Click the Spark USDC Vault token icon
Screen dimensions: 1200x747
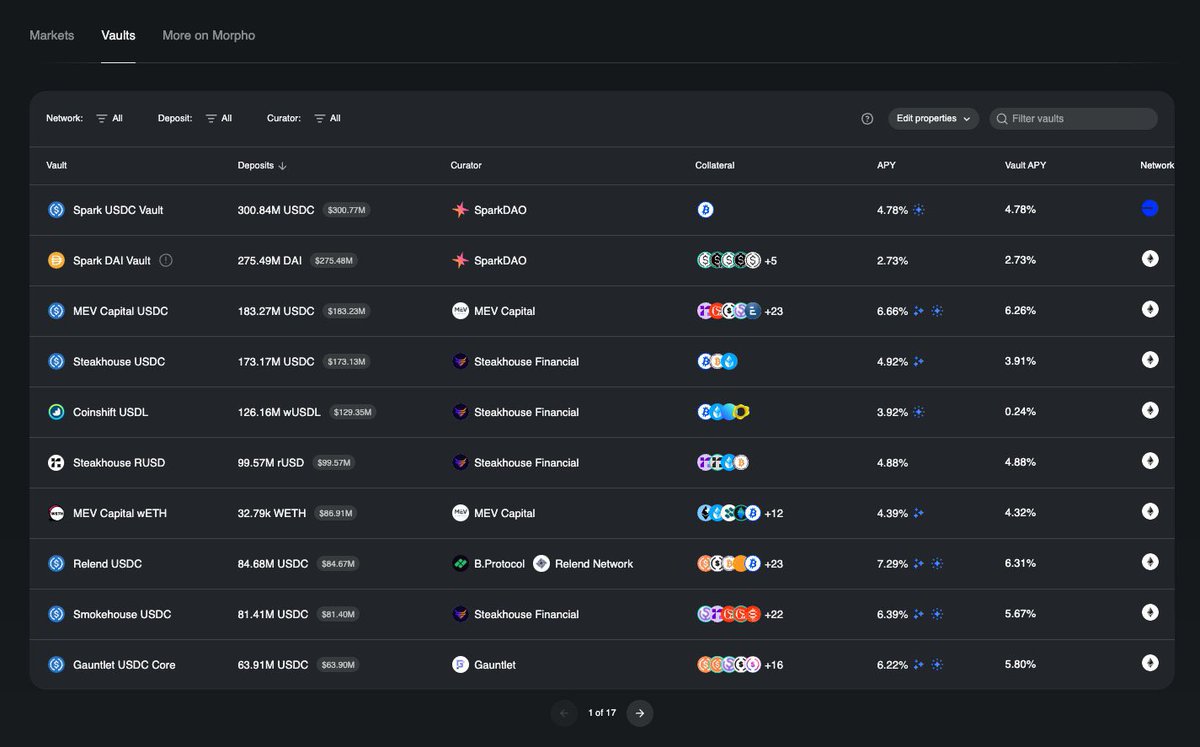click(56, 210)
